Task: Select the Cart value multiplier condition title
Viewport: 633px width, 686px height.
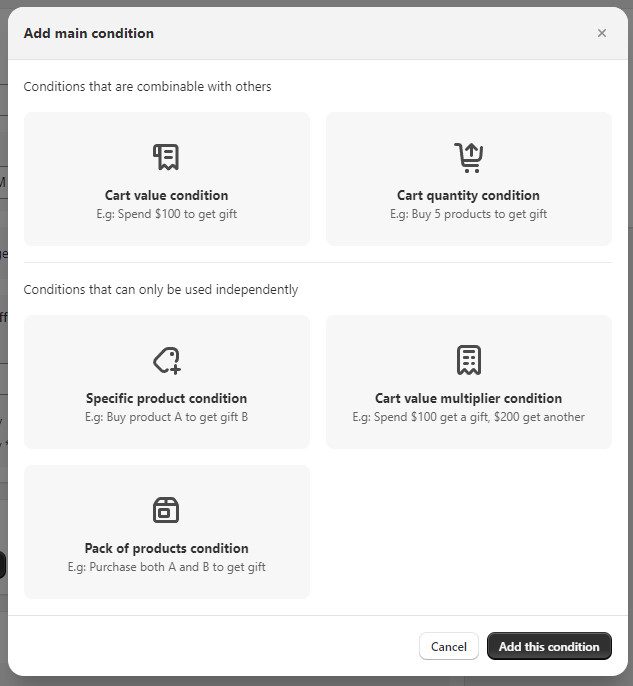Action: [x=468, y=398]
